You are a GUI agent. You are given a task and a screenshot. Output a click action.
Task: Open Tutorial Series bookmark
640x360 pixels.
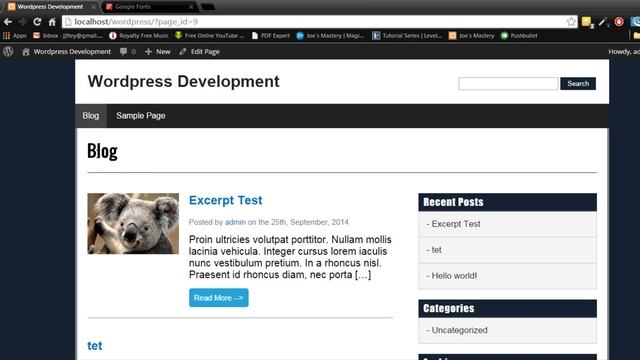tap(407, 36)
